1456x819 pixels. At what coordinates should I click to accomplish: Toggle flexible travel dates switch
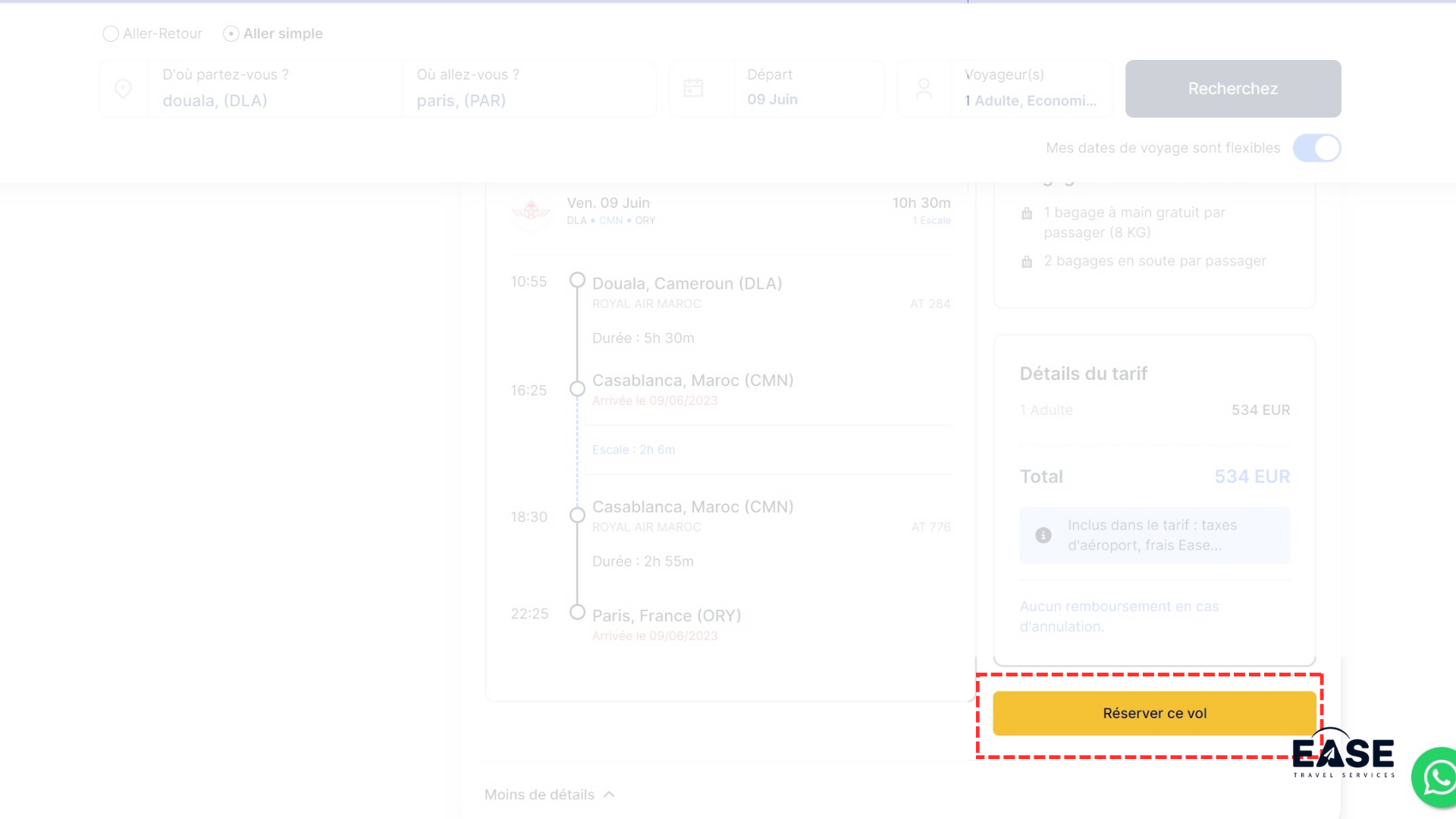point(1316,148)
